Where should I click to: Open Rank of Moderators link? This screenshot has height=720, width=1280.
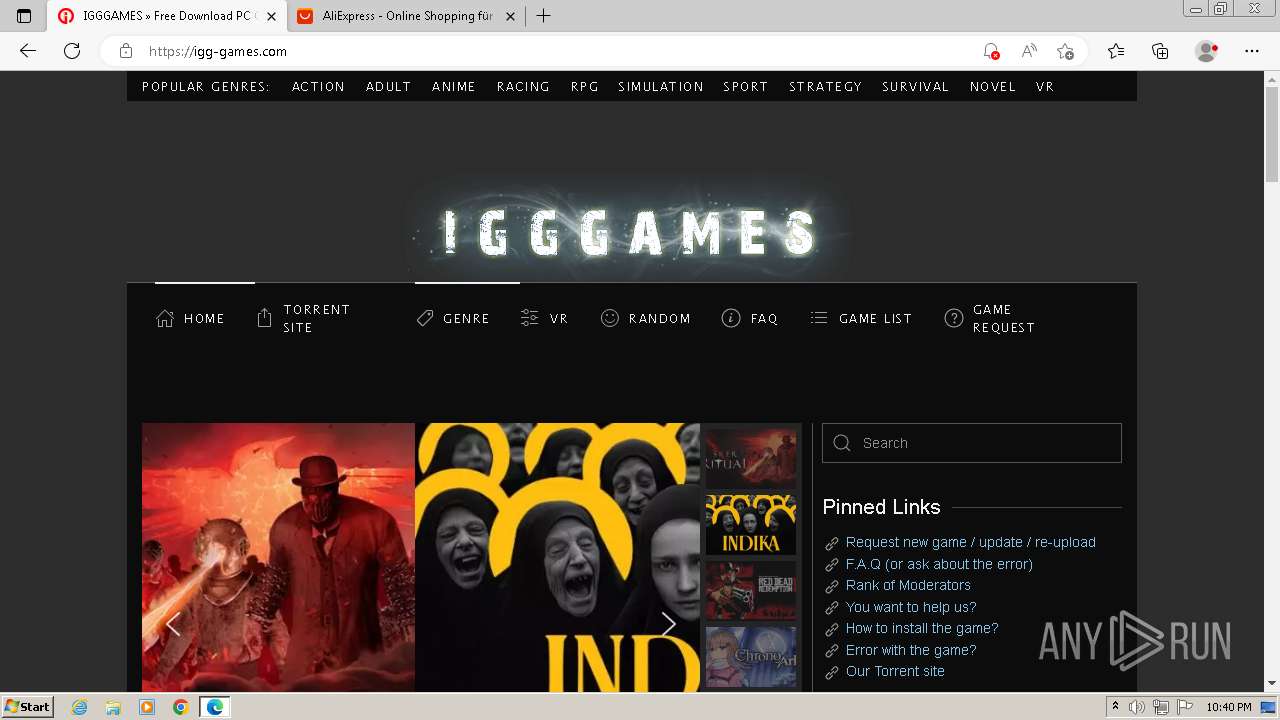point(908,585)
